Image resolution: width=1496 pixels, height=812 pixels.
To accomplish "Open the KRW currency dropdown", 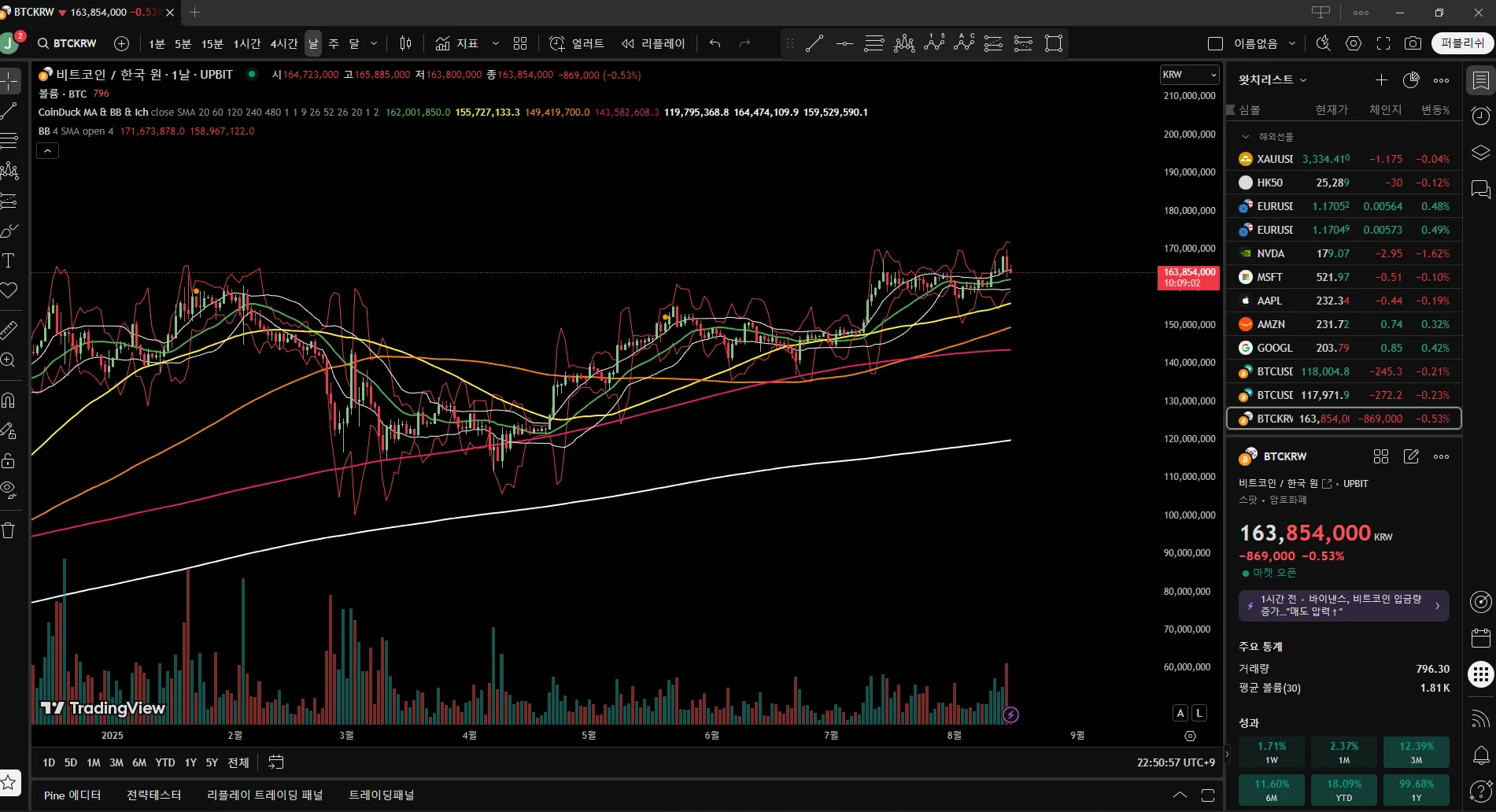I will tap(1189, 75).
